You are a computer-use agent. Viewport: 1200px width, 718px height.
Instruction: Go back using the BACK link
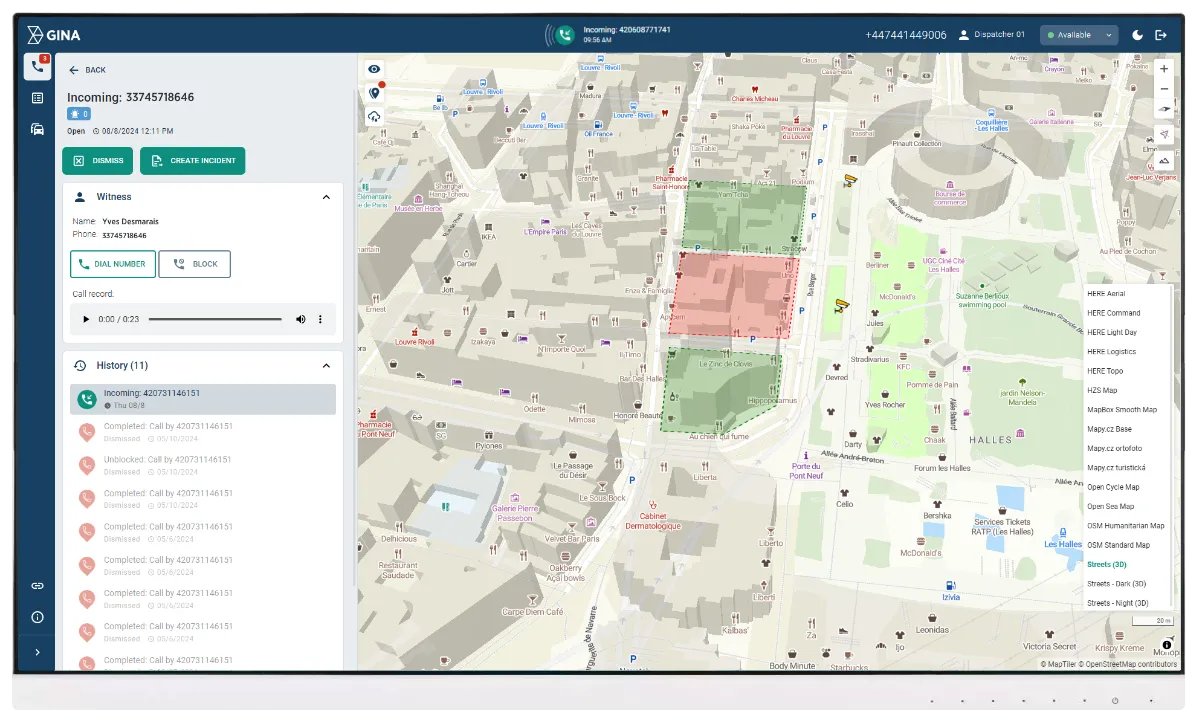click(87, 70)
